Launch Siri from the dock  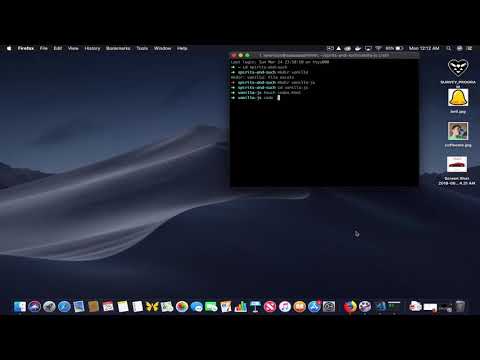click(34, 306)
